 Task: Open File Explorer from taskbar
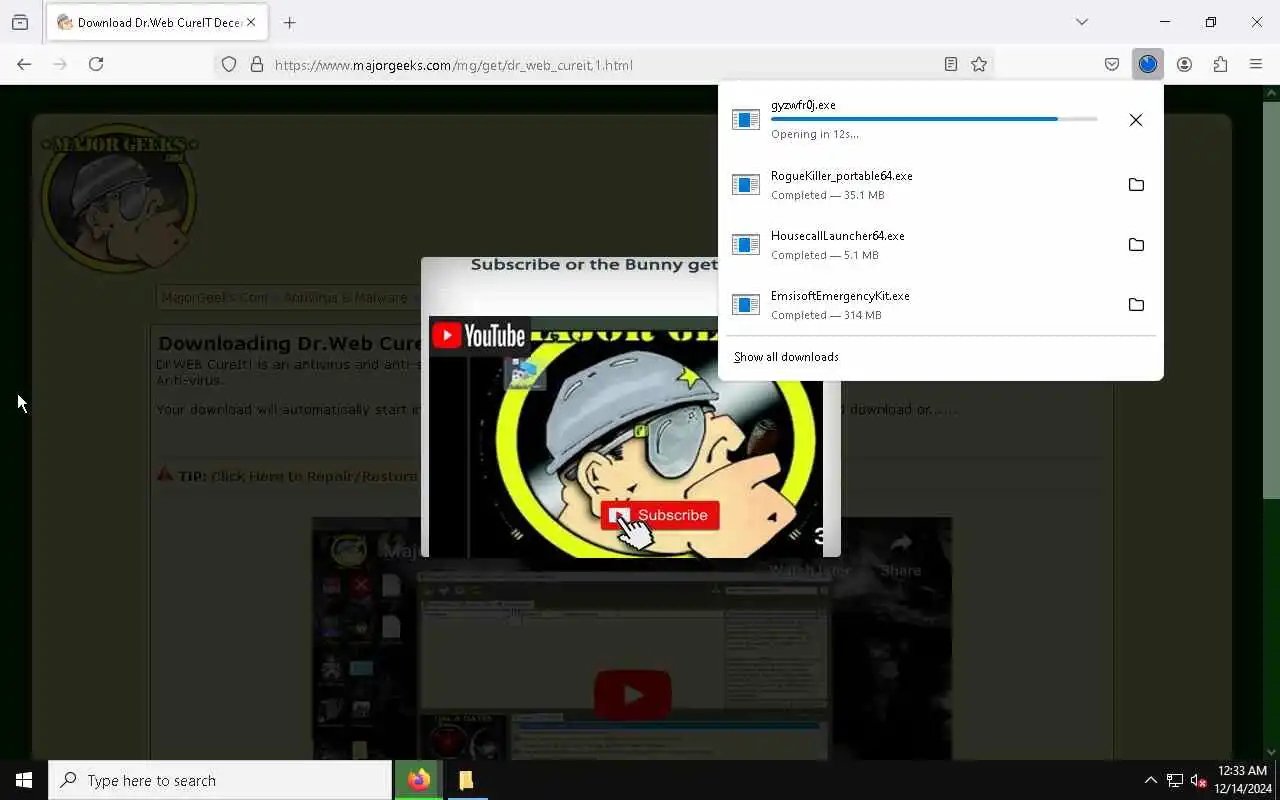(466, 780)
